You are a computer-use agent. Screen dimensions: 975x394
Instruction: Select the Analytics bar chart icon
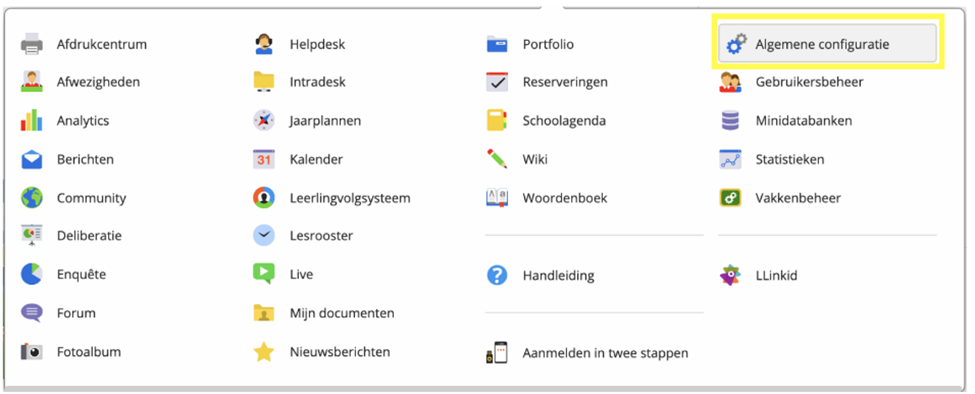tap(31, 121)
